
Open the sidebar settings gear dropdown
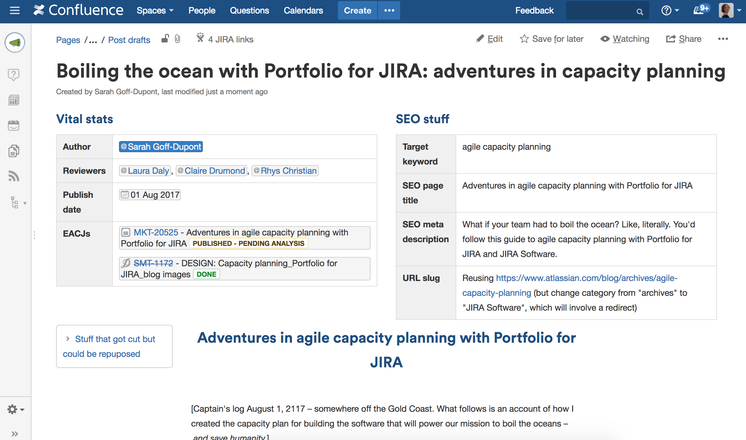pos(15,409)
